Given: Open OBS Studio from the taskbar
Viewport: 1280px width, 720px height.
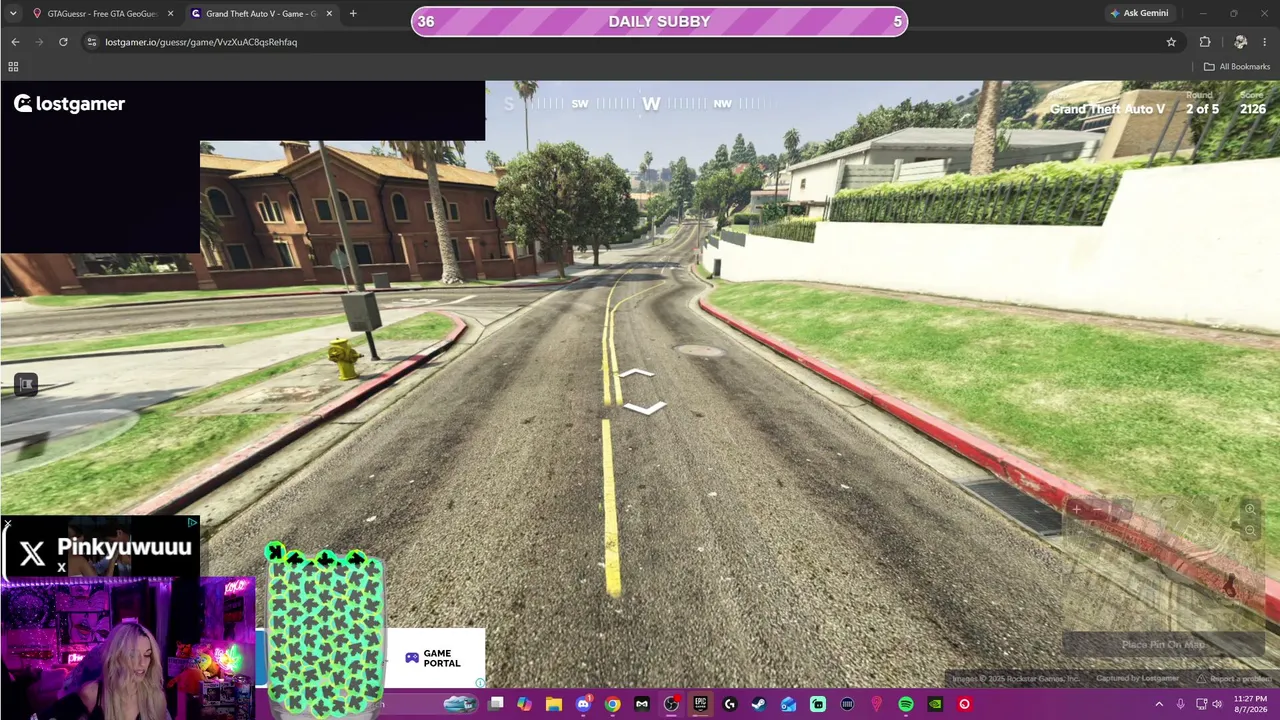Looking at the screenshot, I should click(671, 704).
